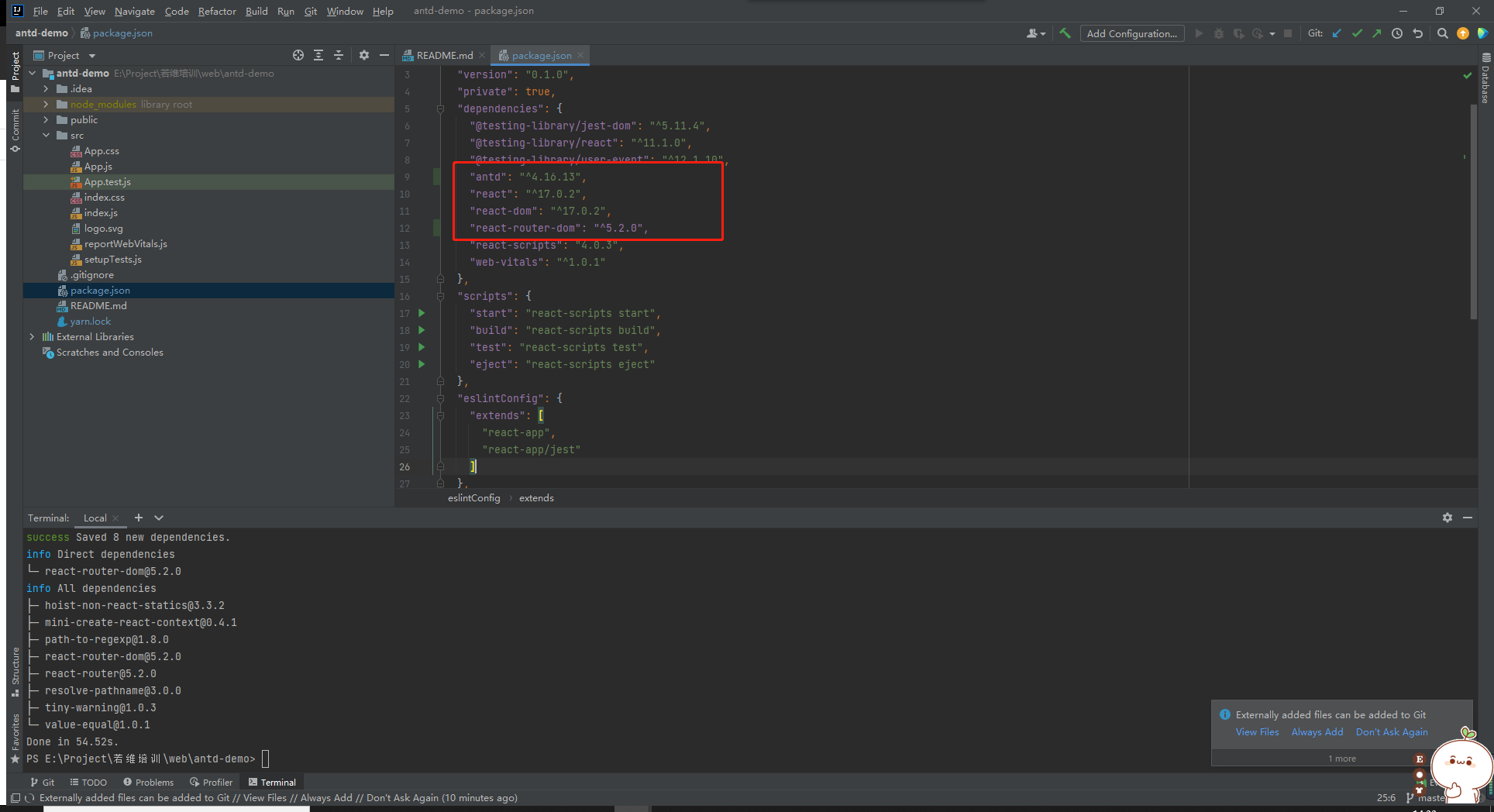Open Database side panel

1485,77
